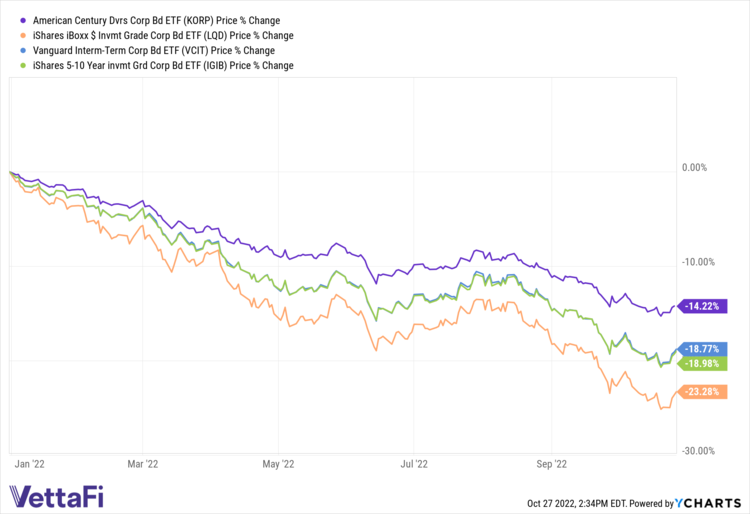Click the Sep '22 axis label
Image resolution: width=750 pixels, height=514 pixels.
(551, 464)
